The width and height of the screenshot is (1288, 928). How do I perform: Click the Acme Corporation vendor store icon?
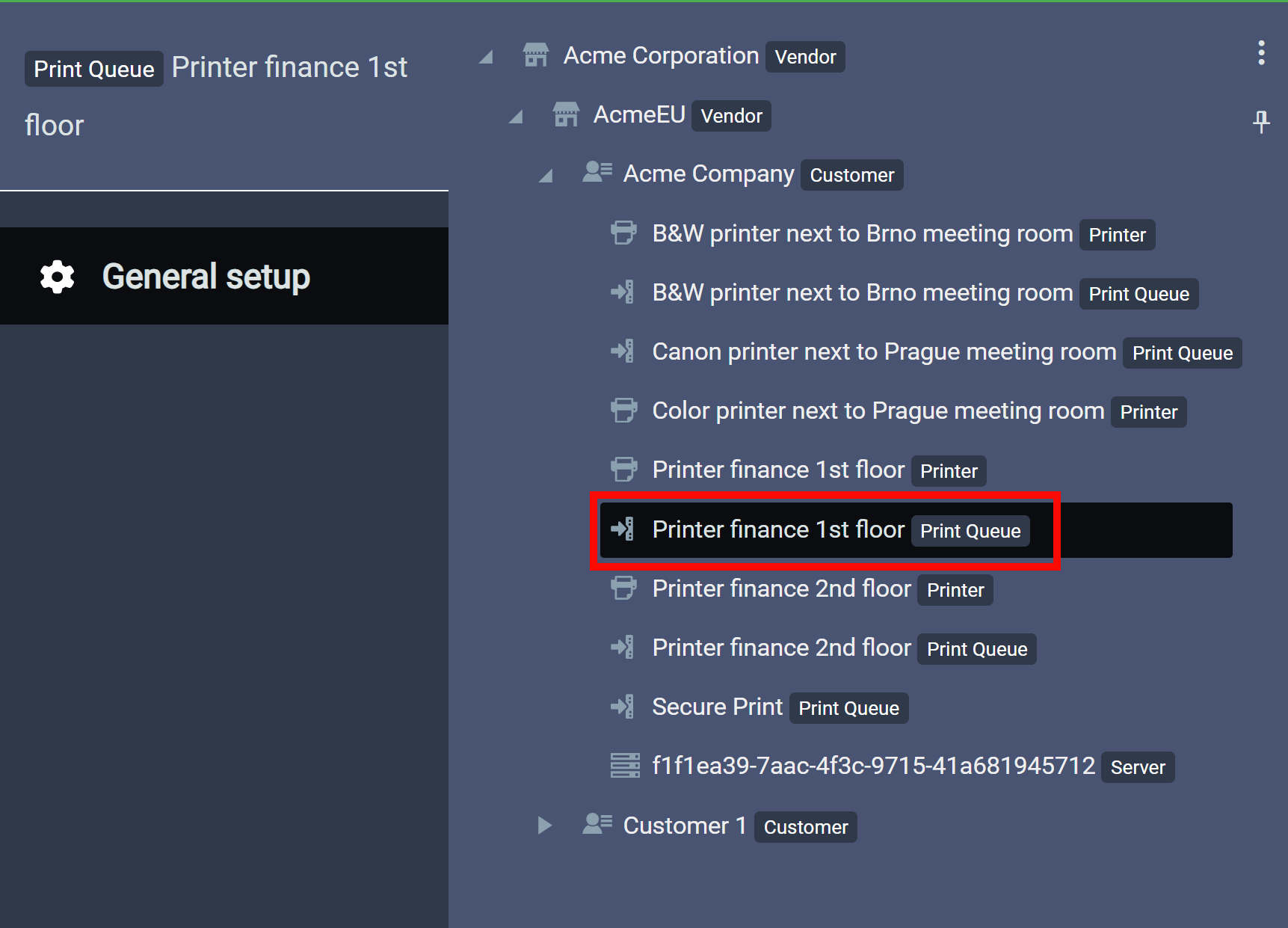click(535, 55)
